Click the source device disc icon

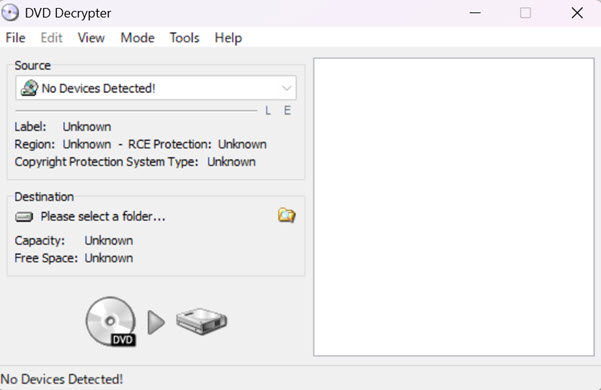tap(29, 88)
